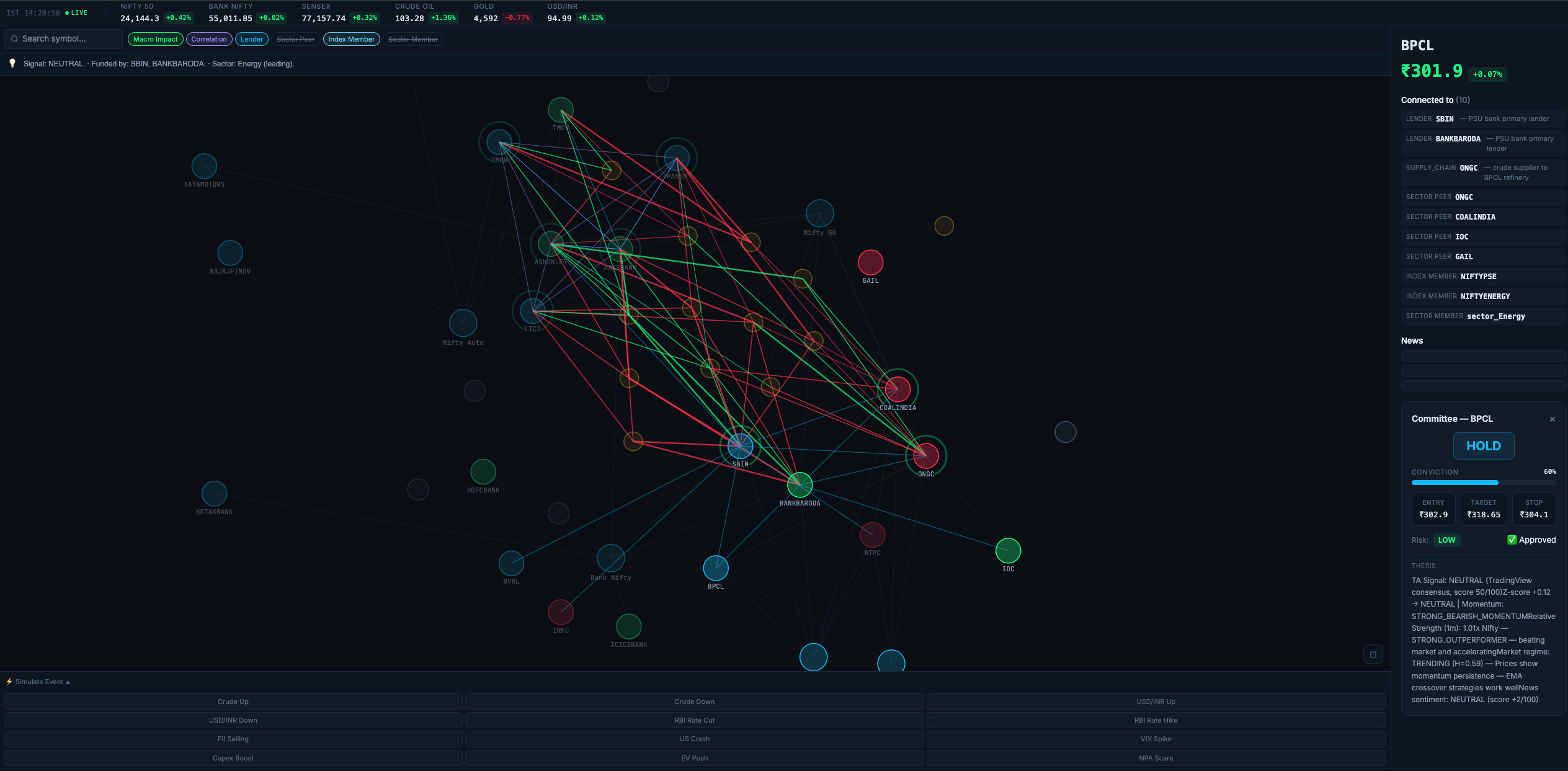Select the SBIN graph node

[x=740, y=445]
